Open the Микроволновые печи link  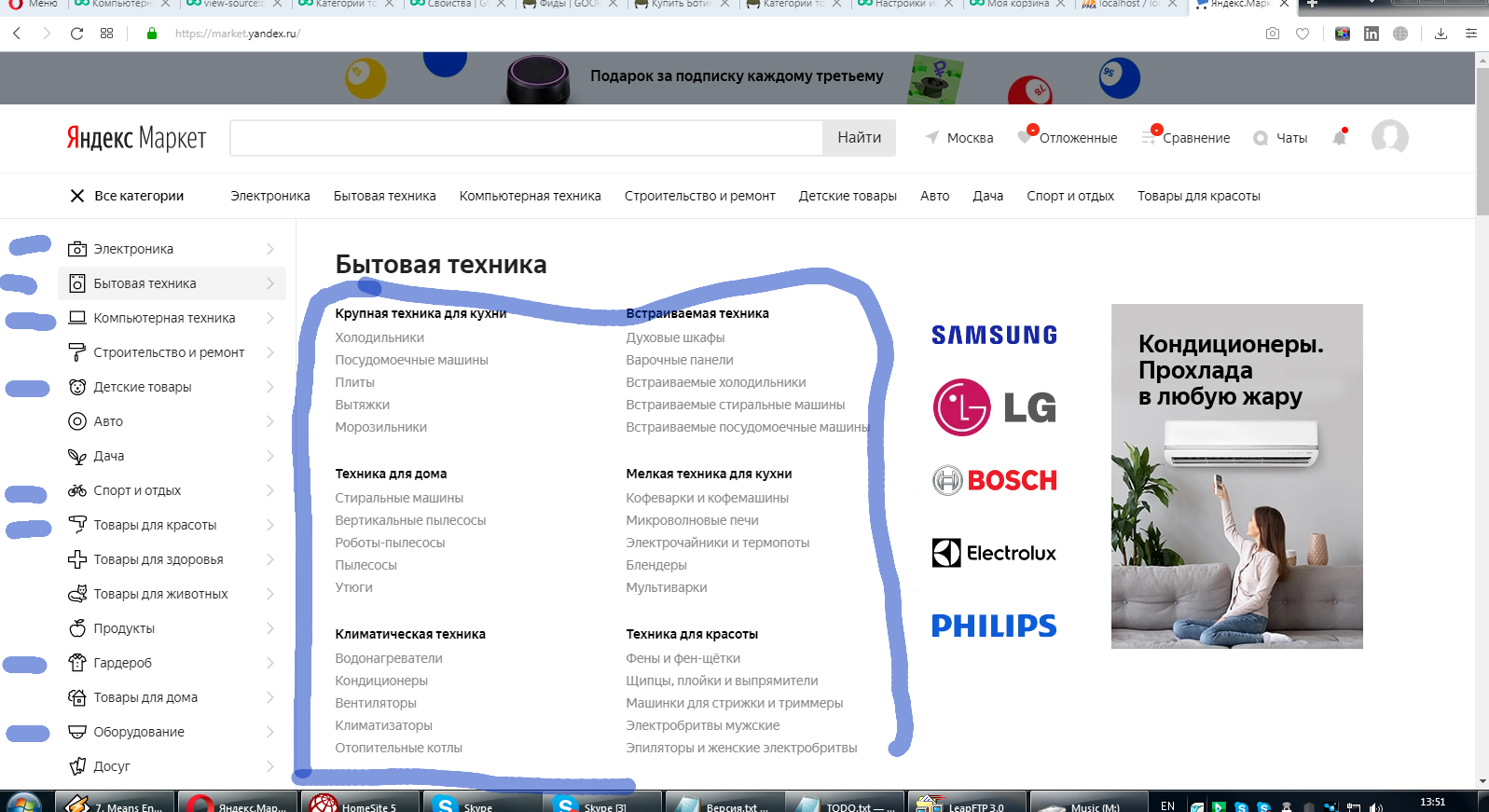692,520
